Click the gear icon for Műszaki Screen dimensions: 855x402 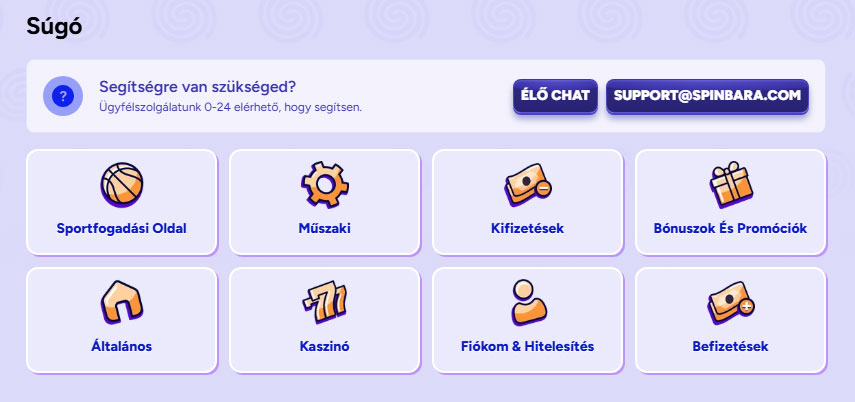coord(324,183)
